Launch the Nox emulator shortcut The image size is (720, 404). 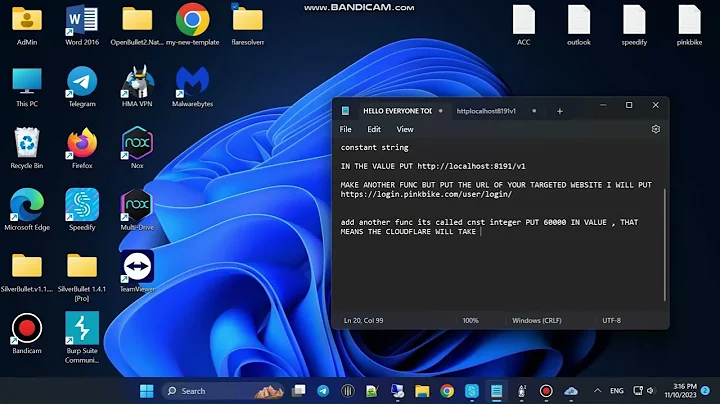137,149
